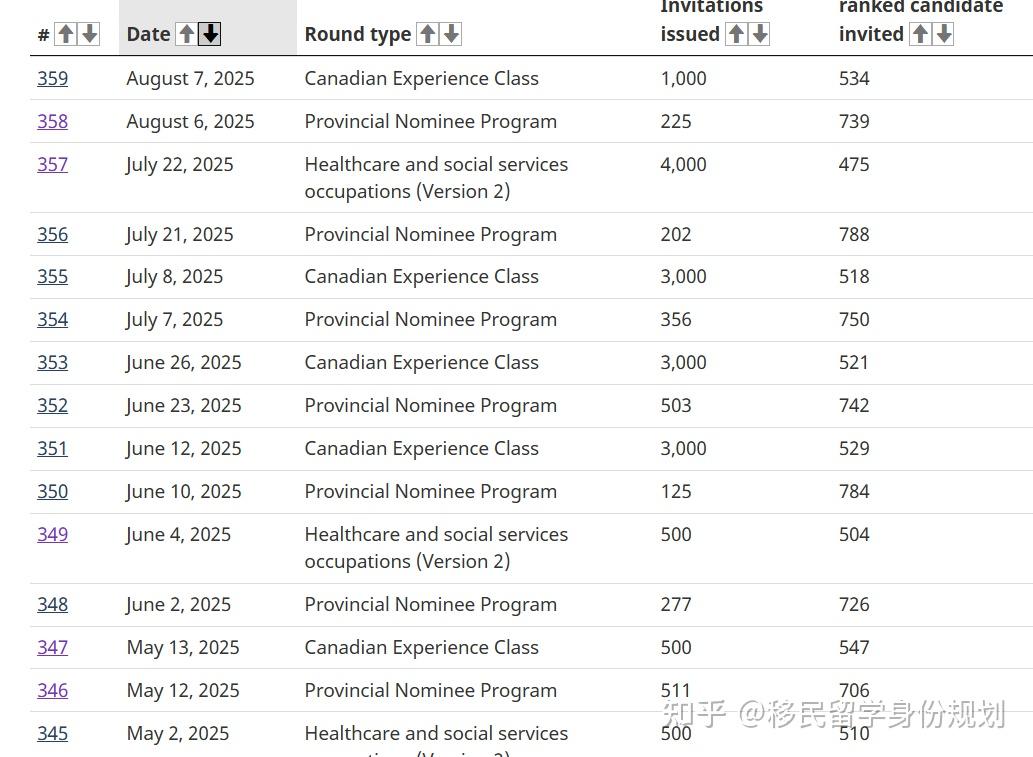The width and height of the screenshot is (1033, 757).
Task: View details of round 355
Action: click(x=52, y=276)
